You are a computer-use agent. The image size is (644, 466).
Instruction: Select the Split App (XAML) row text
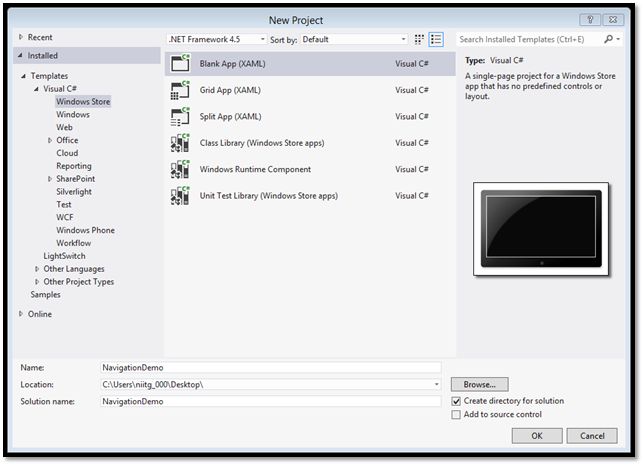pos(230,116)
